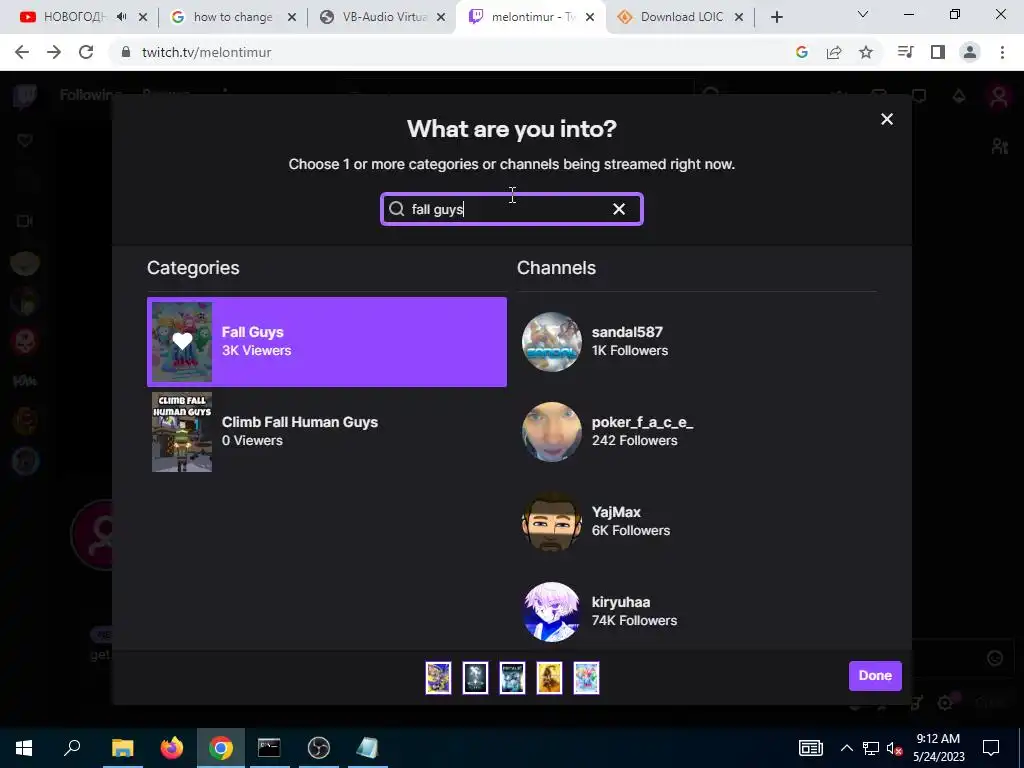This screenshot has height=768, width=1024.
Task: Click Climb Fall Human Guys cover art
Action: click(182, 432)
